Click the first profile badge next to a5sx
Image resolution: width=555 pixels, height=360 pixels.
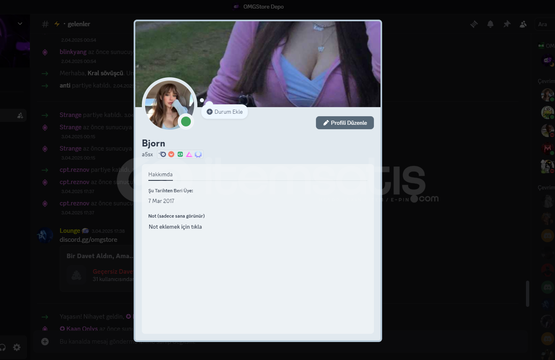(x=162, y=154)
